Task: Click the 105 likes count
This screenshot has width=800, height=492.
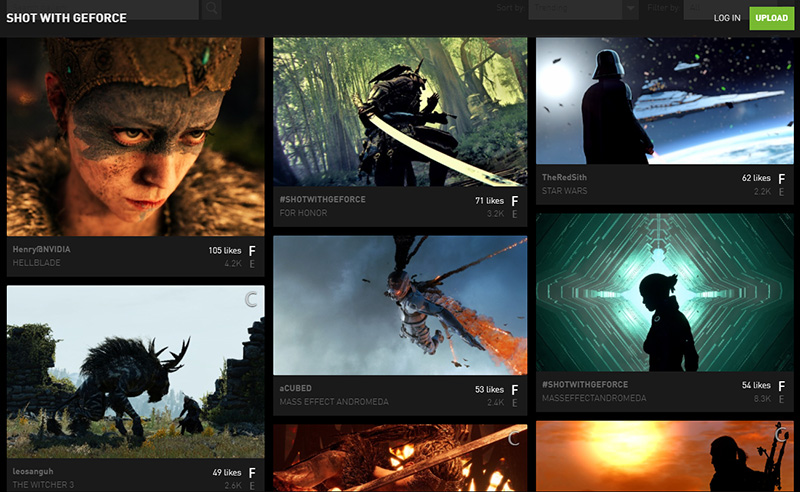Action: pos(224,251)
